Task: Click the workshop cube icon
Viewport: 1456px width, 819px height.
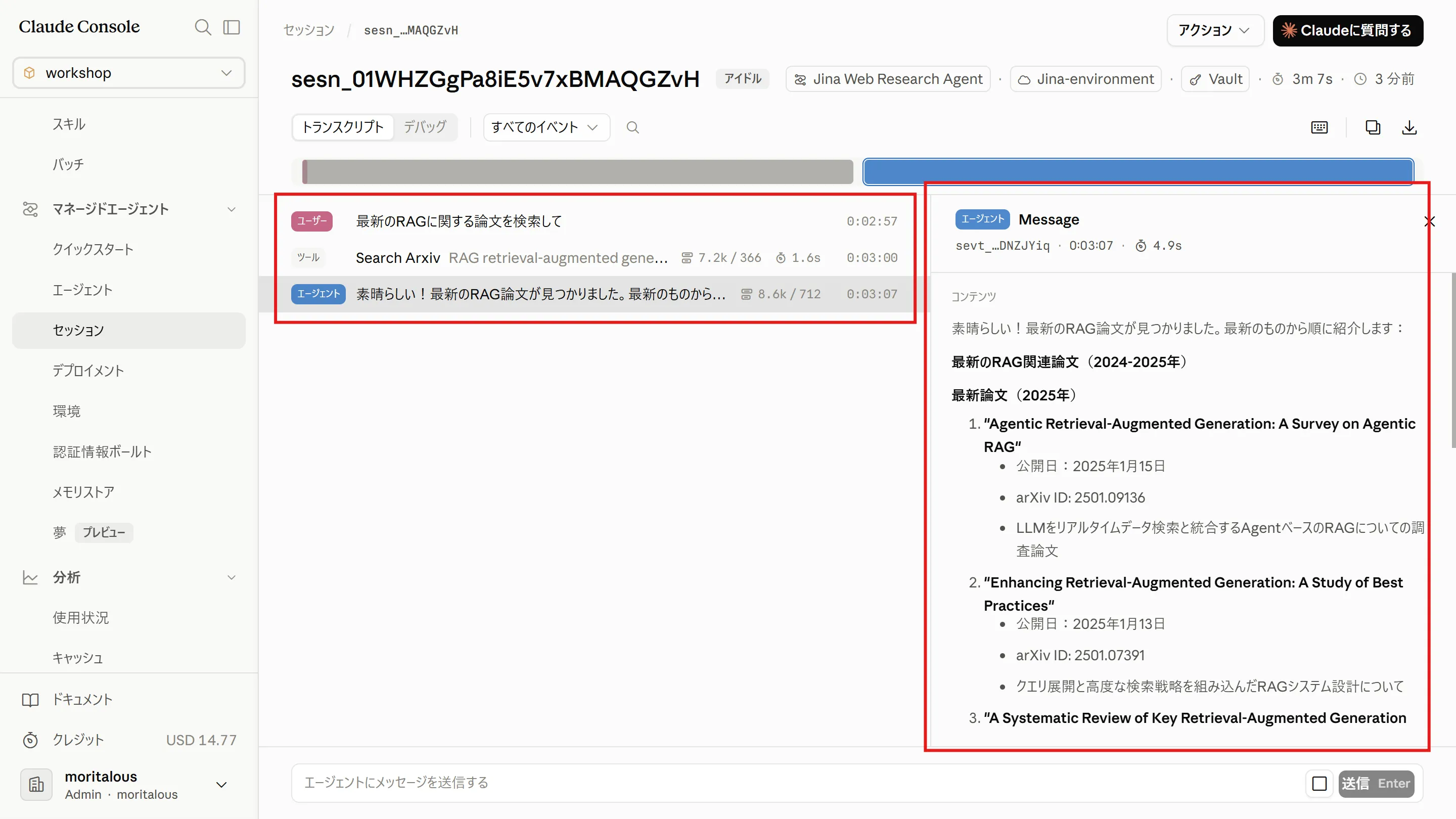Action: click(x=29, y=73)
